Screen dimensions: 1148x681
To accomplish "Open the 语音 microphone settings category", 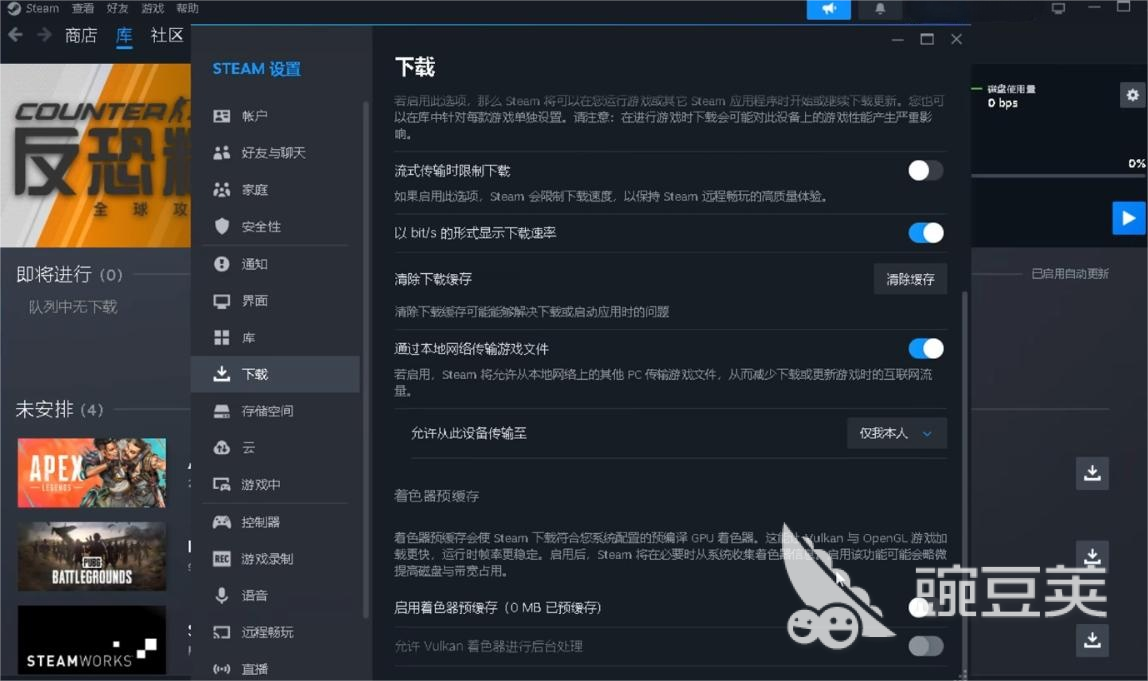I will [x=254, y=596].
